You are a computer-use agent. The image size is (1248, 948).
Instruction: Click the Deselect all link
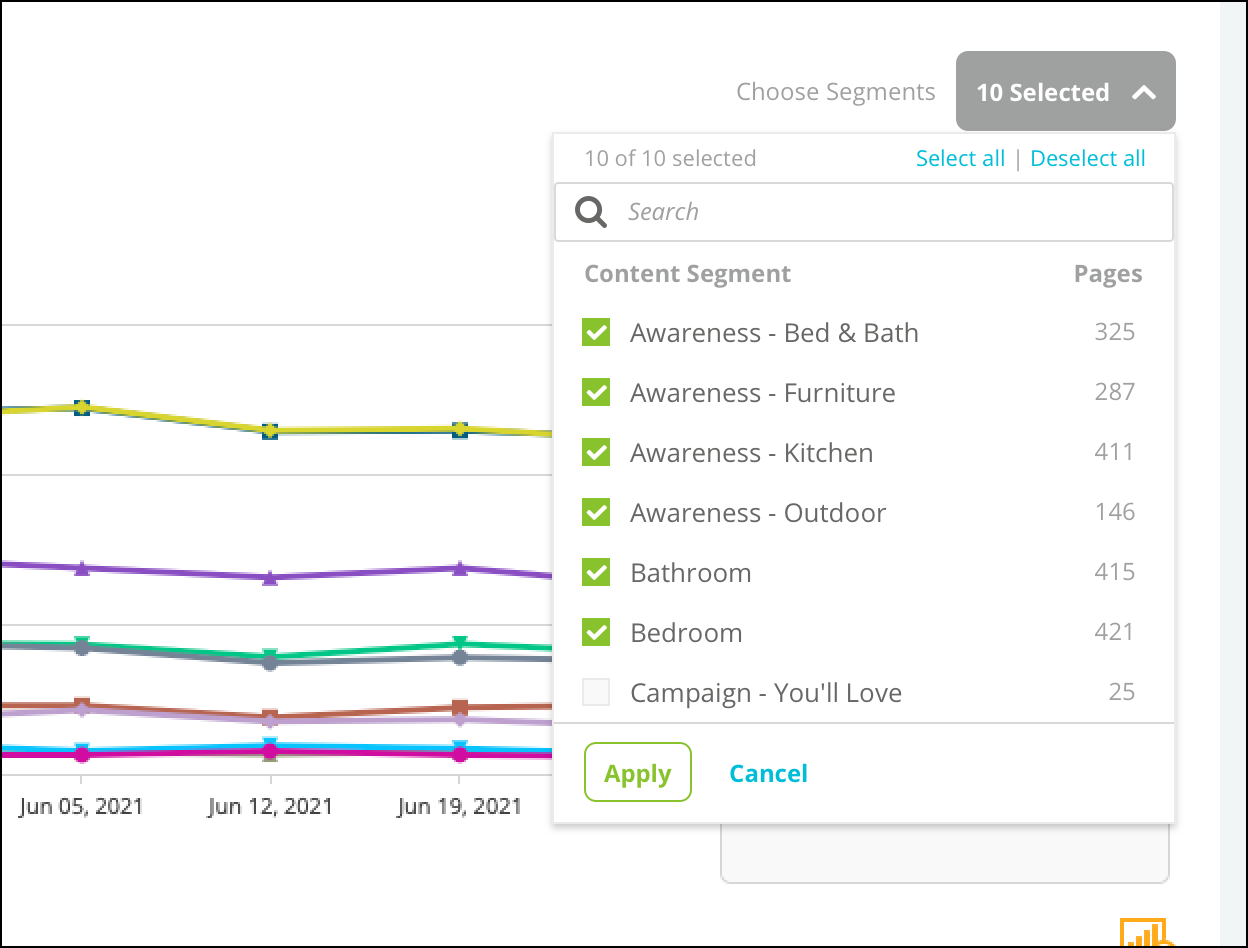point(1088,158)
